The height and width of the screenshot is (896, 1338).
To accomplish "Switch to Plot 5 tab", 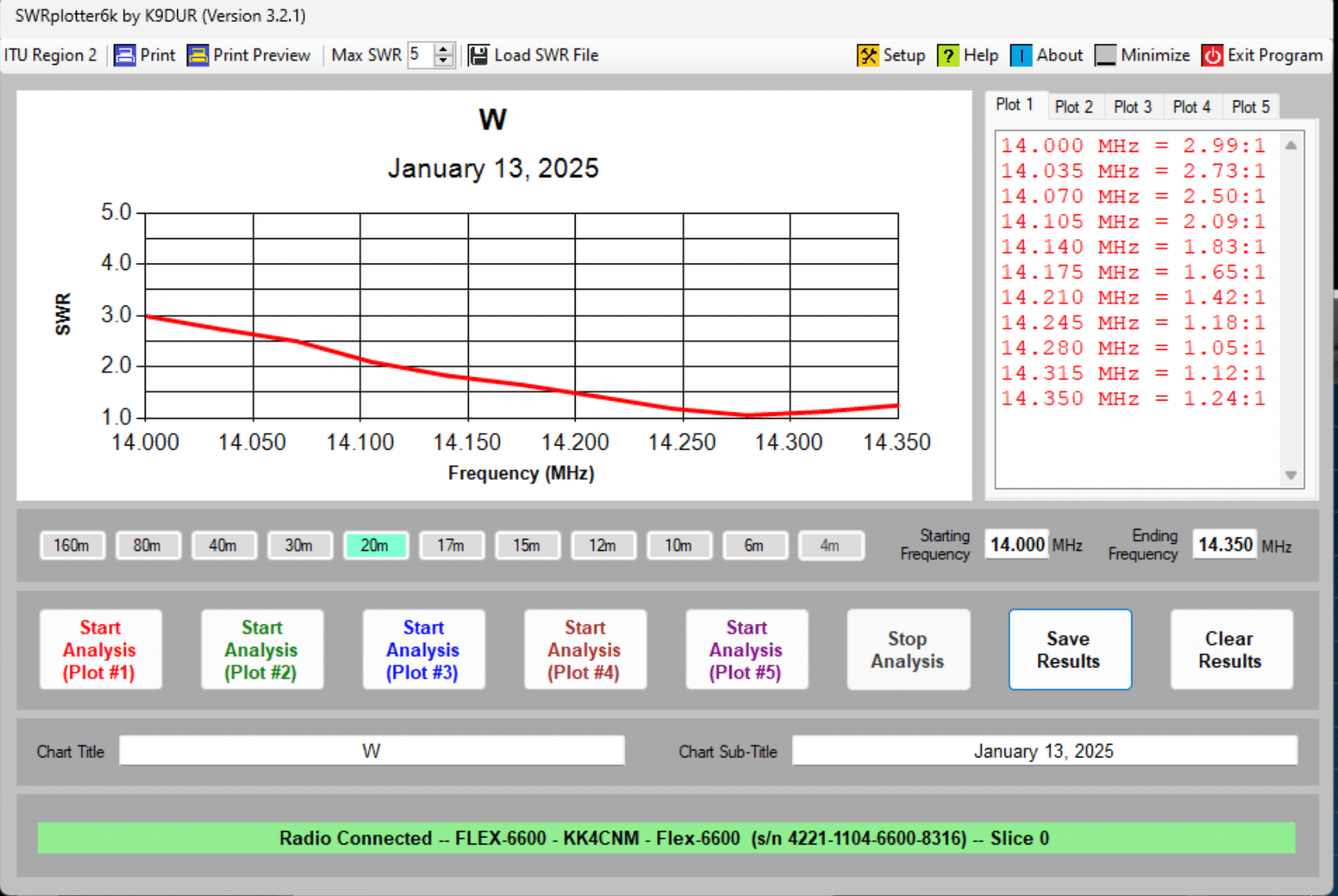I will 1251,107.
